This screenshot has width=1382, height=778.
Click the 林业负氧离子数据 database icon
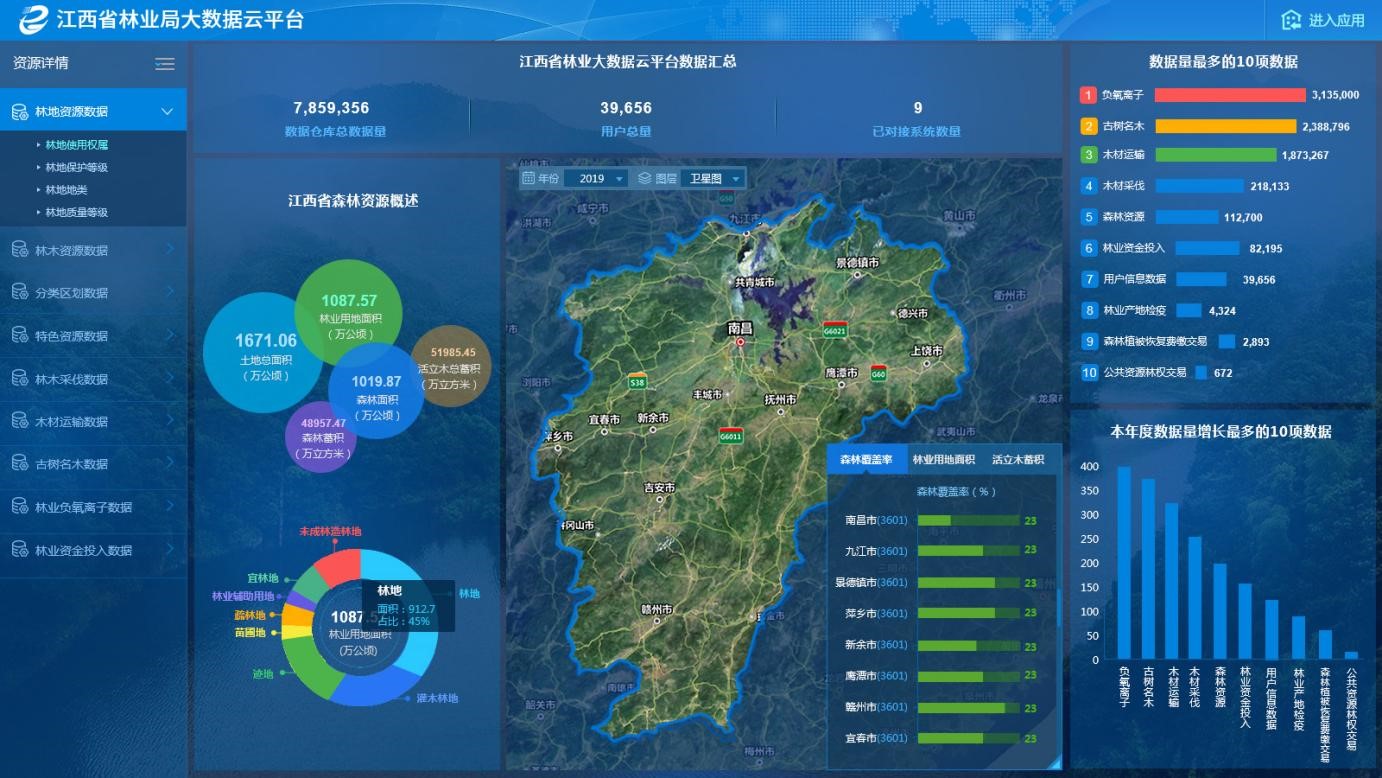click(20, 507)
